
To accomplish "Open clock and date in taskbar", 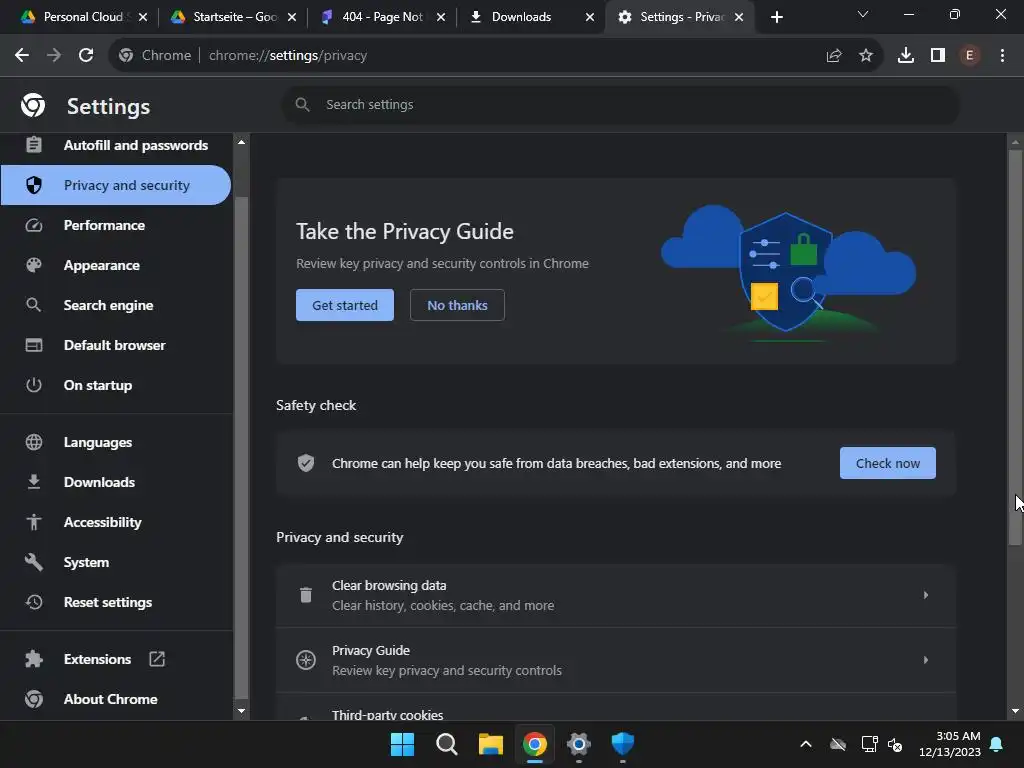I will pos(950,744).
